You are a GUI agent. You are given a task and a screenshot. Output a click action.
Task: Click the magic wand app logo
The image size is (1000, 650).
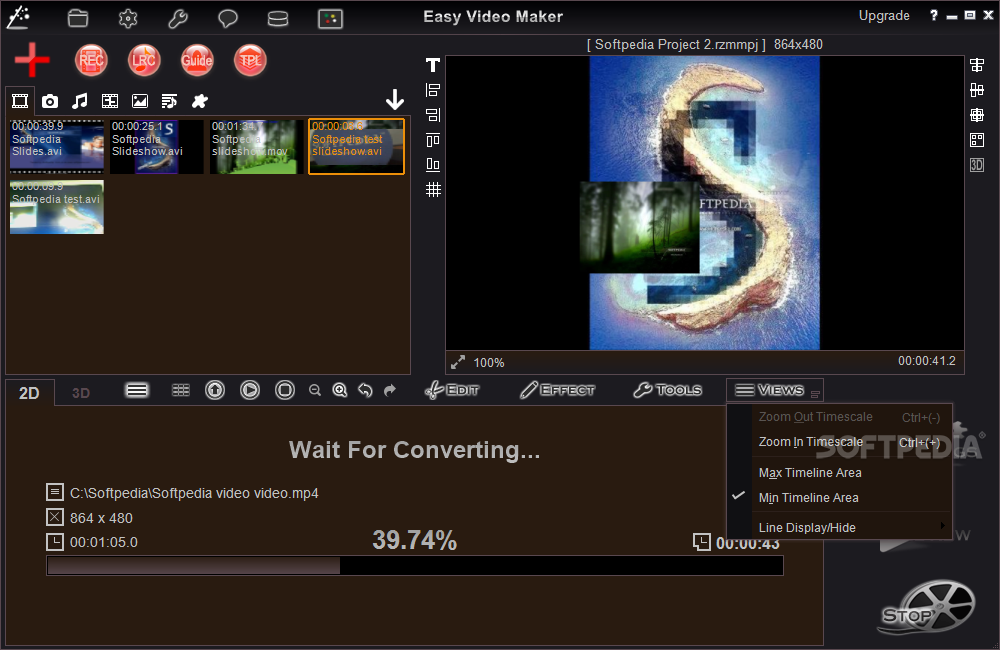[18, 17]
